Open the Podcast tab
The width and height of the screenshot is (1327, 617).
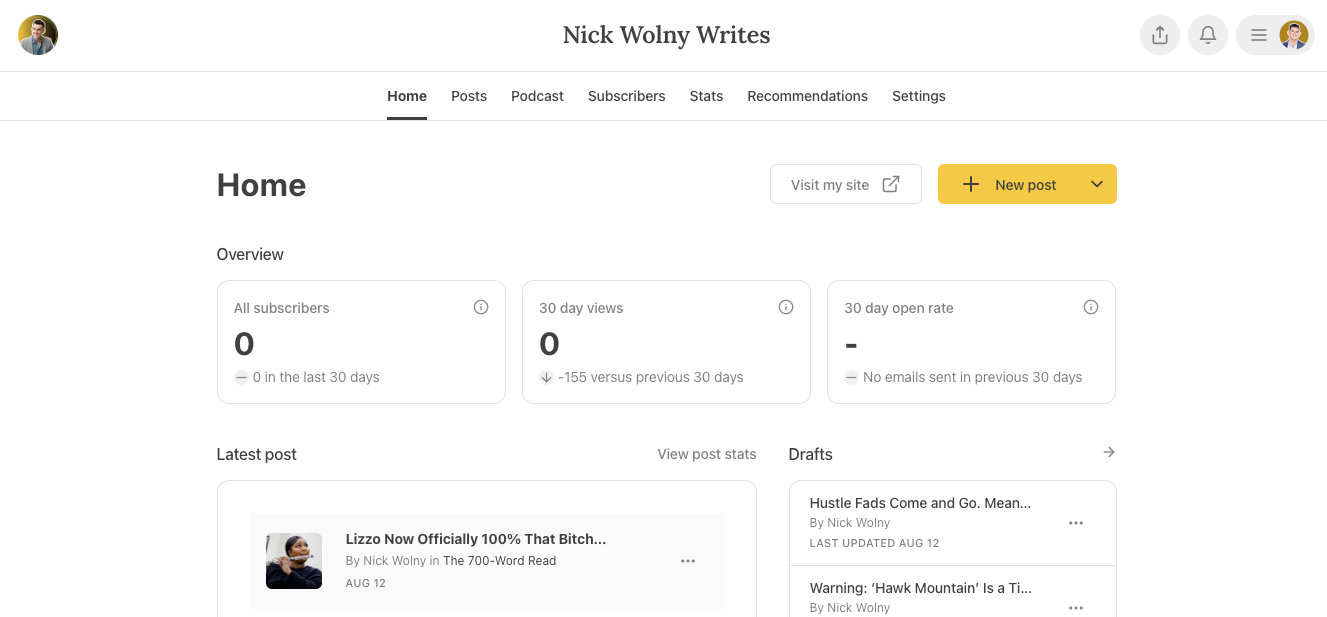(537, 96)
